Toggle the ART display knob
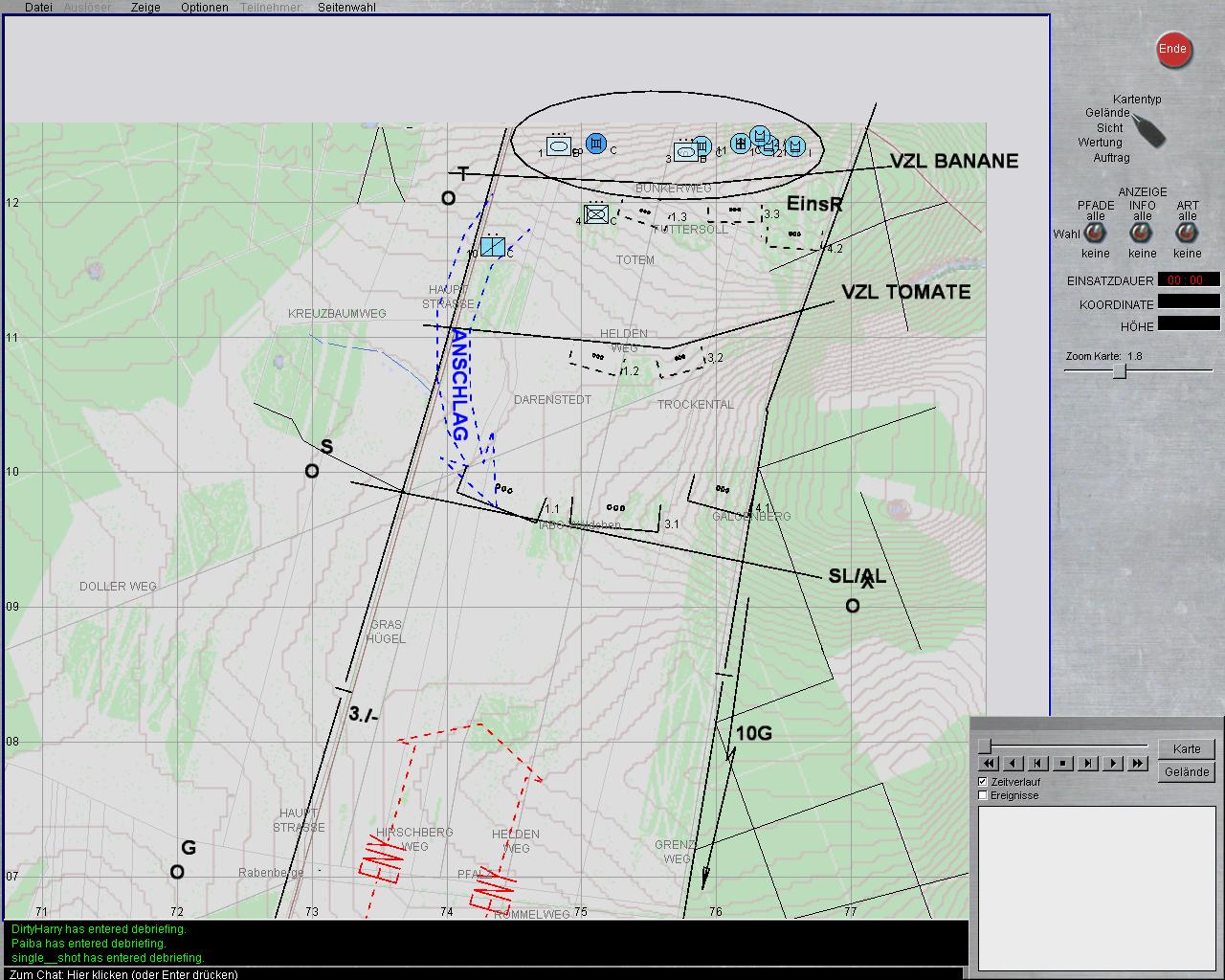Viewport: 1225px width, 980px height. [x=1187, y=233]
